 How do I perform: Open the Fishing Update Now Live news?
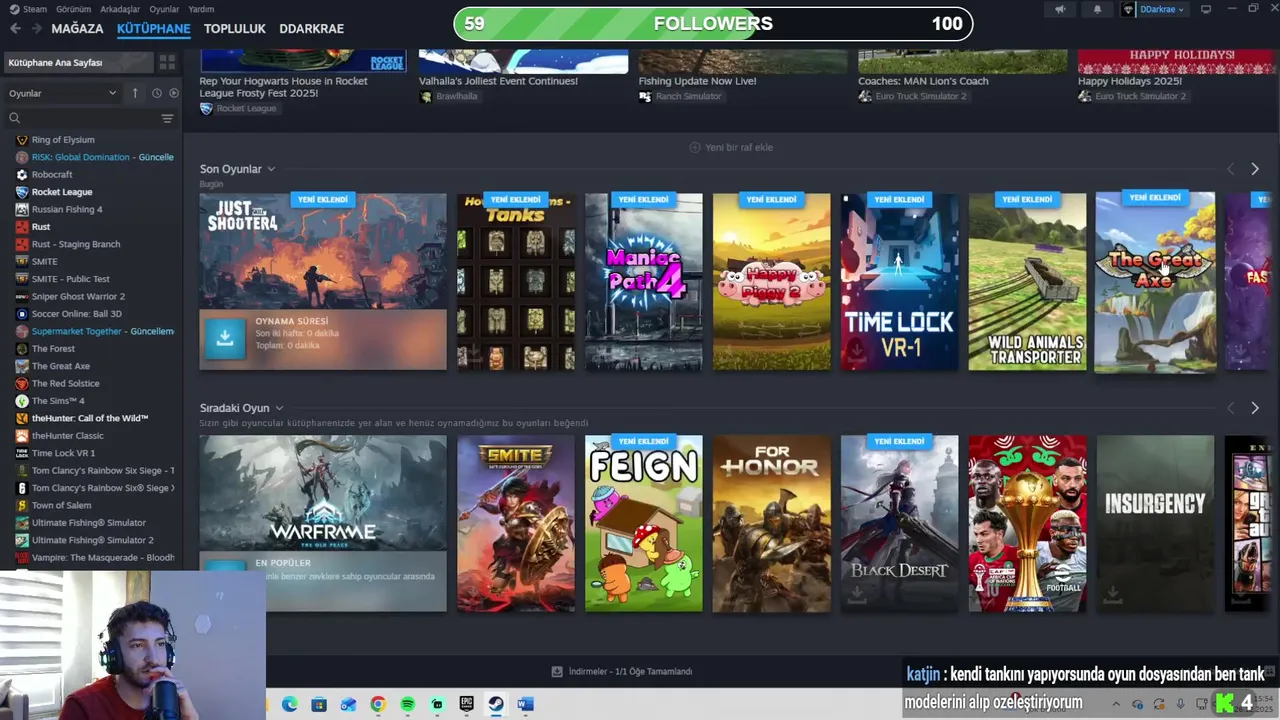point(697,81)
